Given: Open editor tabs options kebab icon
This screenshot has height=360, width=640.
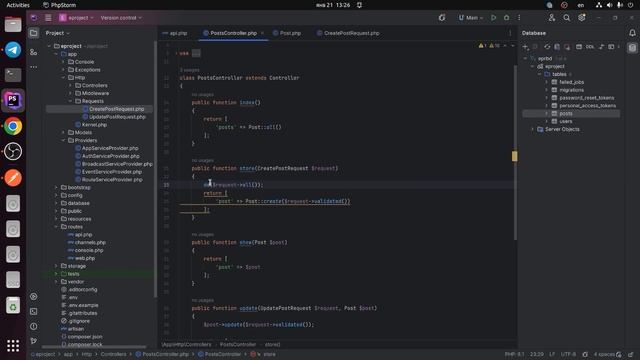Looking at the screenshot, I should [x=510, y=33].
